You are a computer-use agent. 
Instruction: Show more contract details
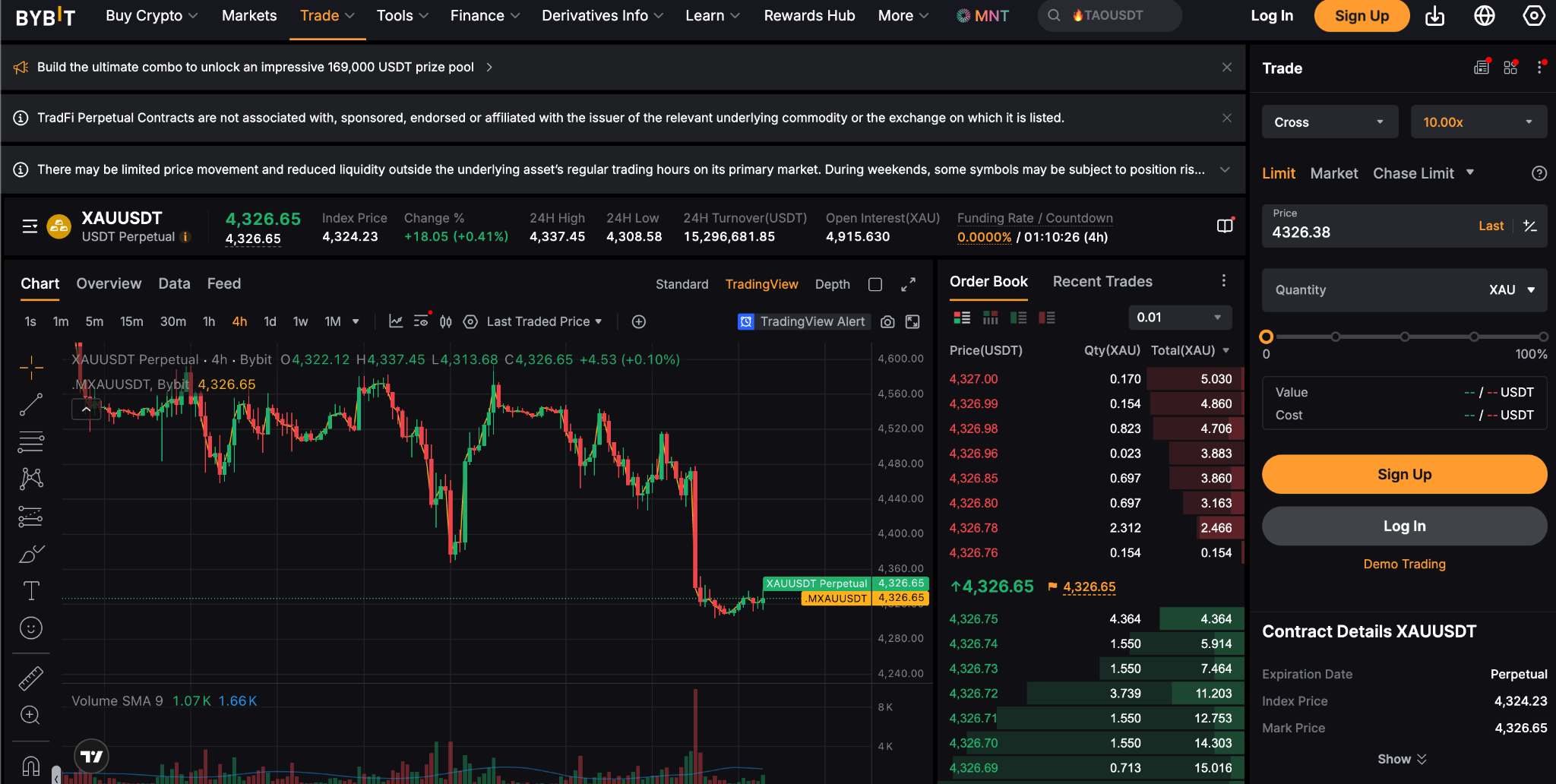[x=1402, y=759]
